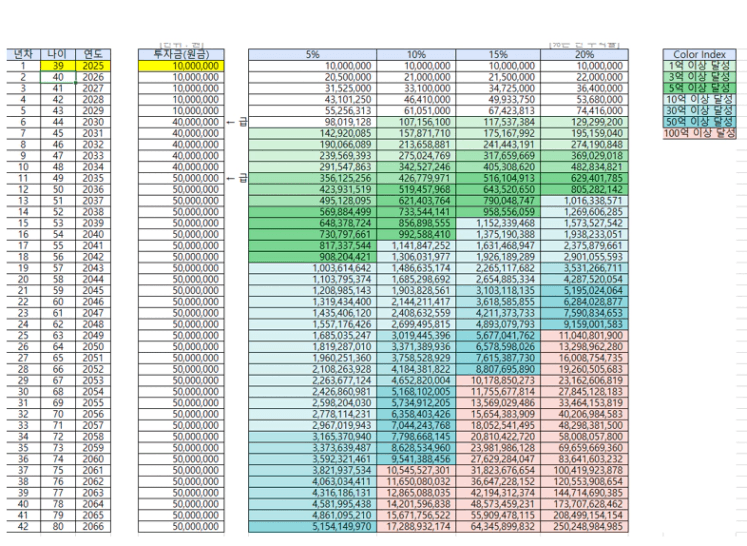Select the 연도 column header cell
Viewport: 747px width, 546px height.
(93, 54)
